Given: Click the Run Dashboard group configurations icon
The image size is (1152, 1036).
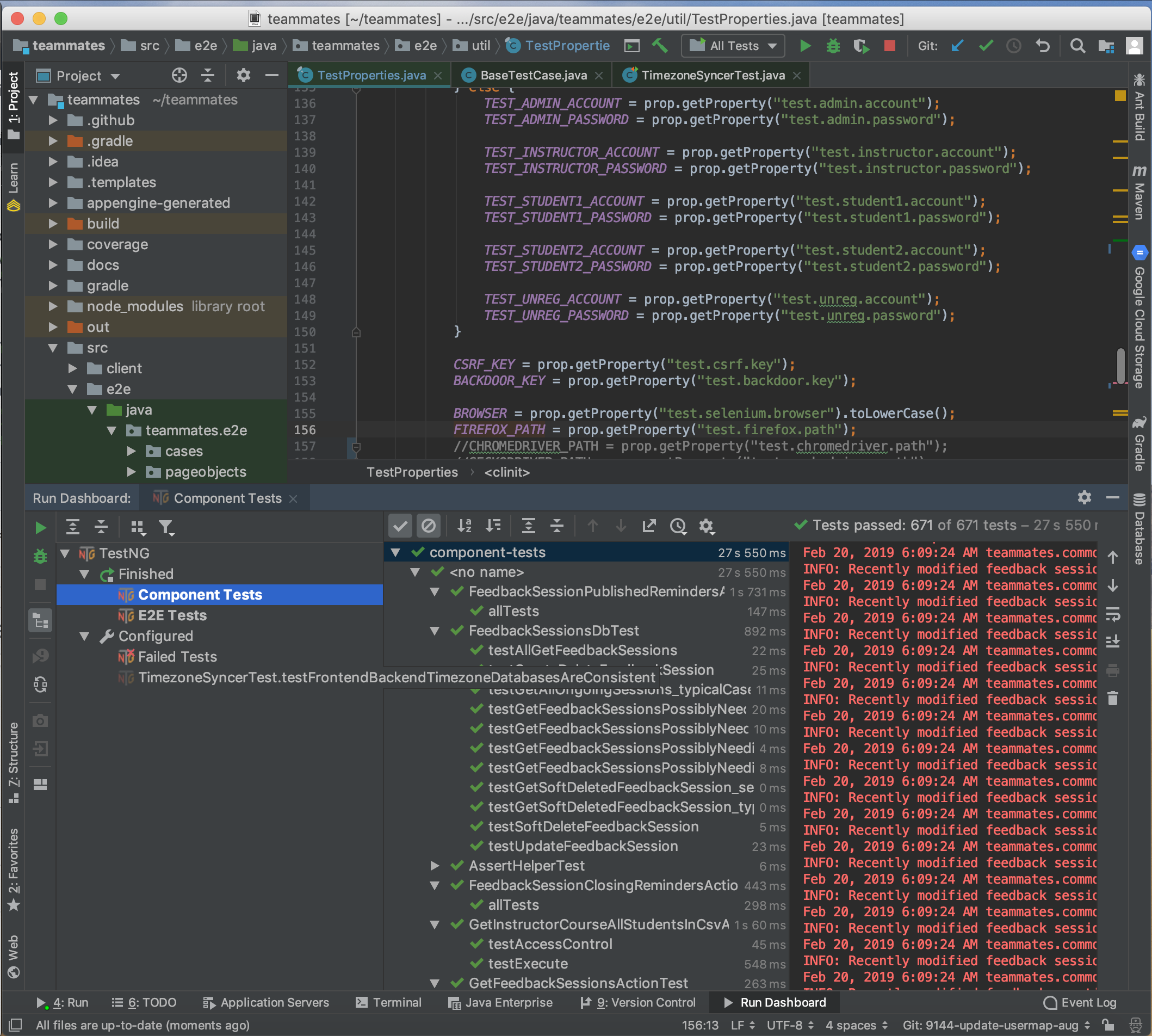Looking at the screenshot, I should pyautogui.click(x=138, y=527).
